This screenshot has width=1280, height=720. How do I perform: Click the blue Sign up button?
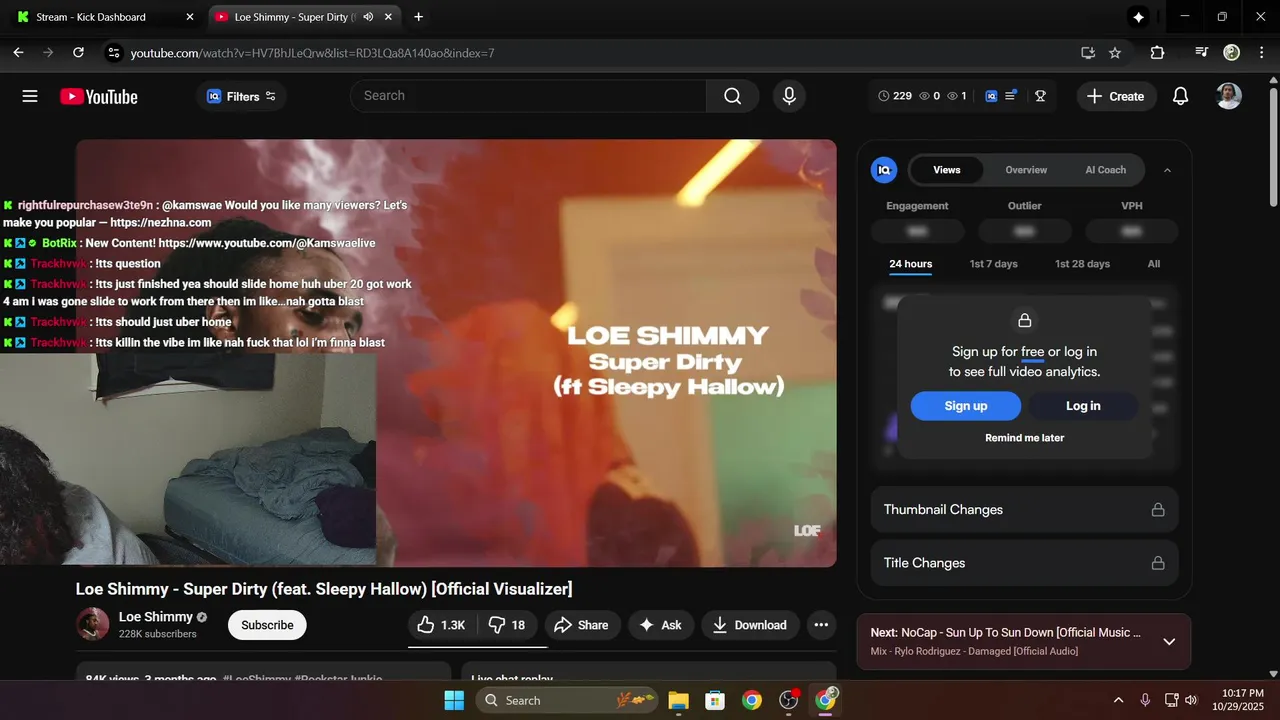[x=966, y=406]
